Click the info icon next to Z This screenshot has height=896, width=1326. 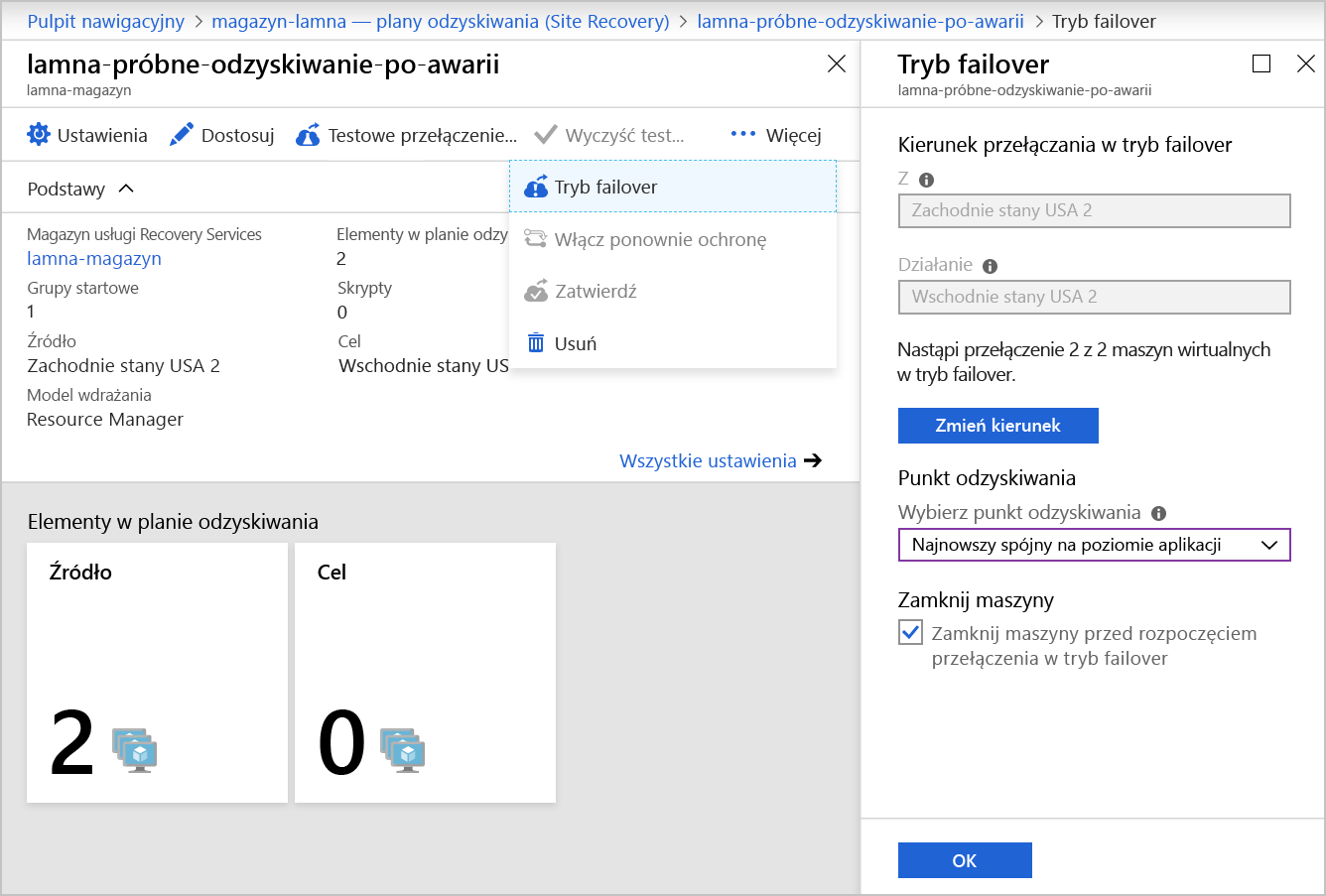point(927,180)
